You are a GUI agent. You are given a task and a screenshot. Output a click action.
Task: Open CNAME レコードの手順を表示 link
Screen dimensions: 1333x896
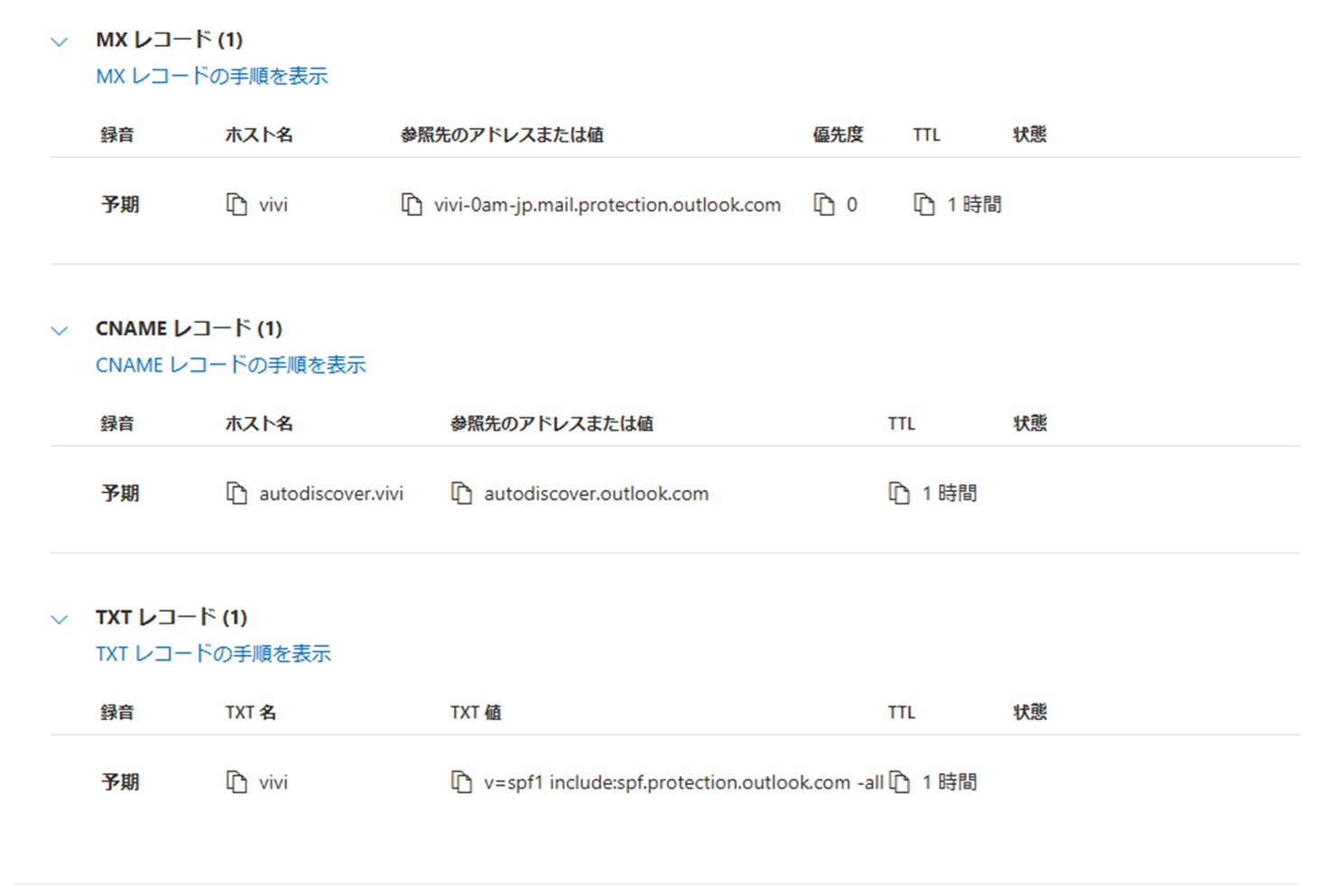(231, 365)
